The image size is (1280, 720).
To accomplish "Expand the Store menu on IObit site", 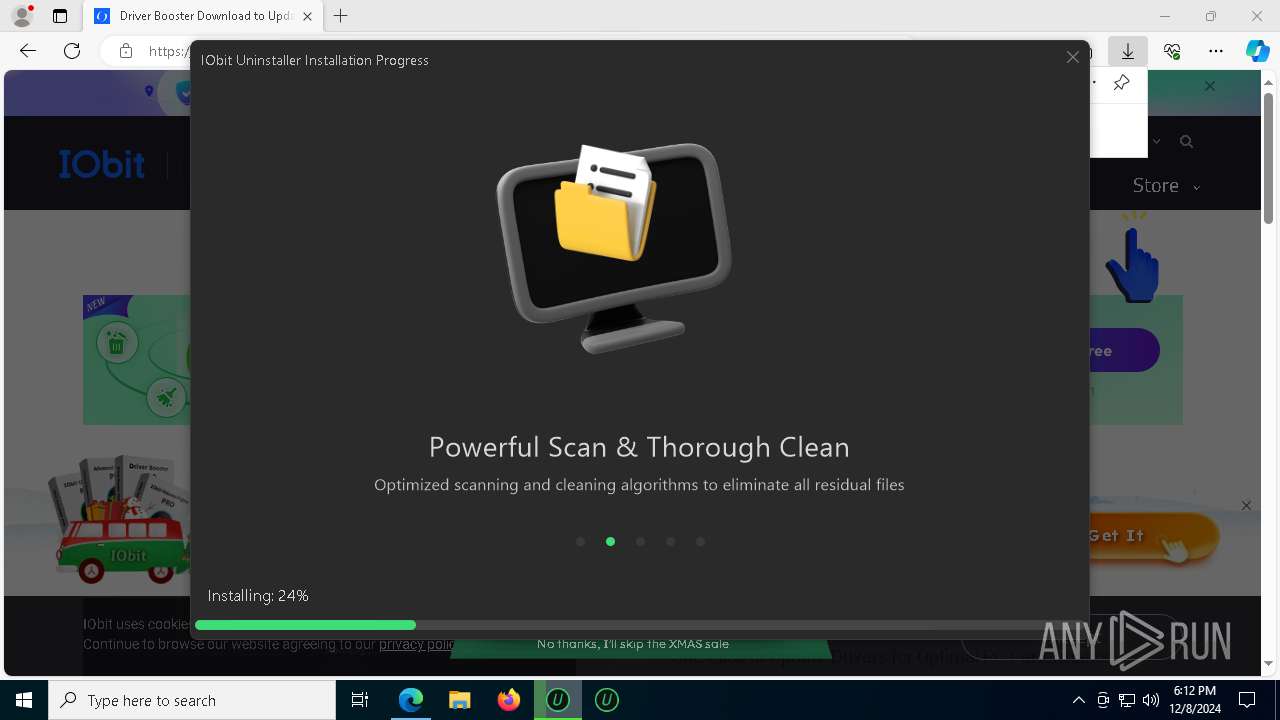I will click(x=1166, y=186).
